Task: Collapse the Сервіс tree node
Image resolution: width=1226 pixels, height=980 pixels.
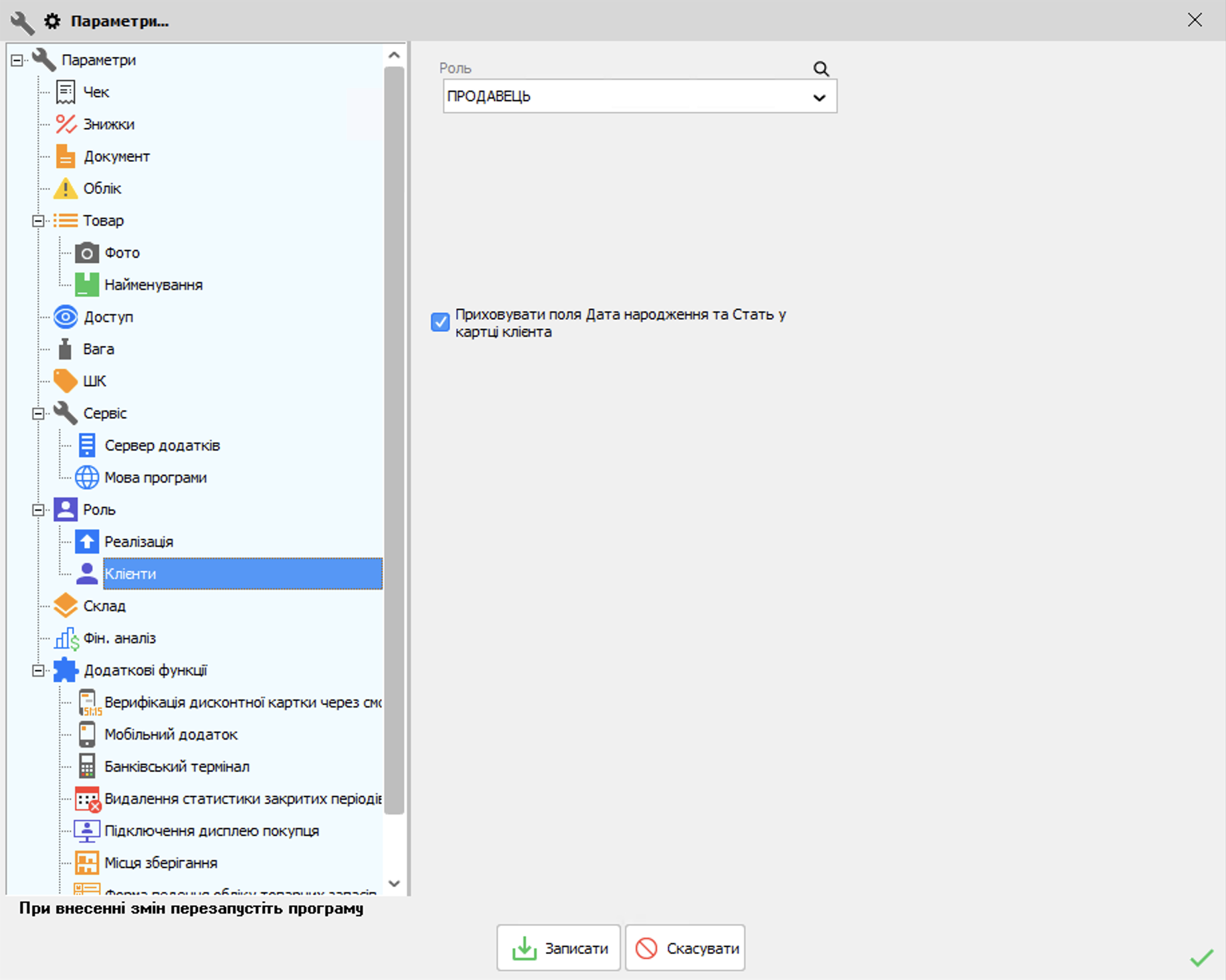Action: [39, 414]
